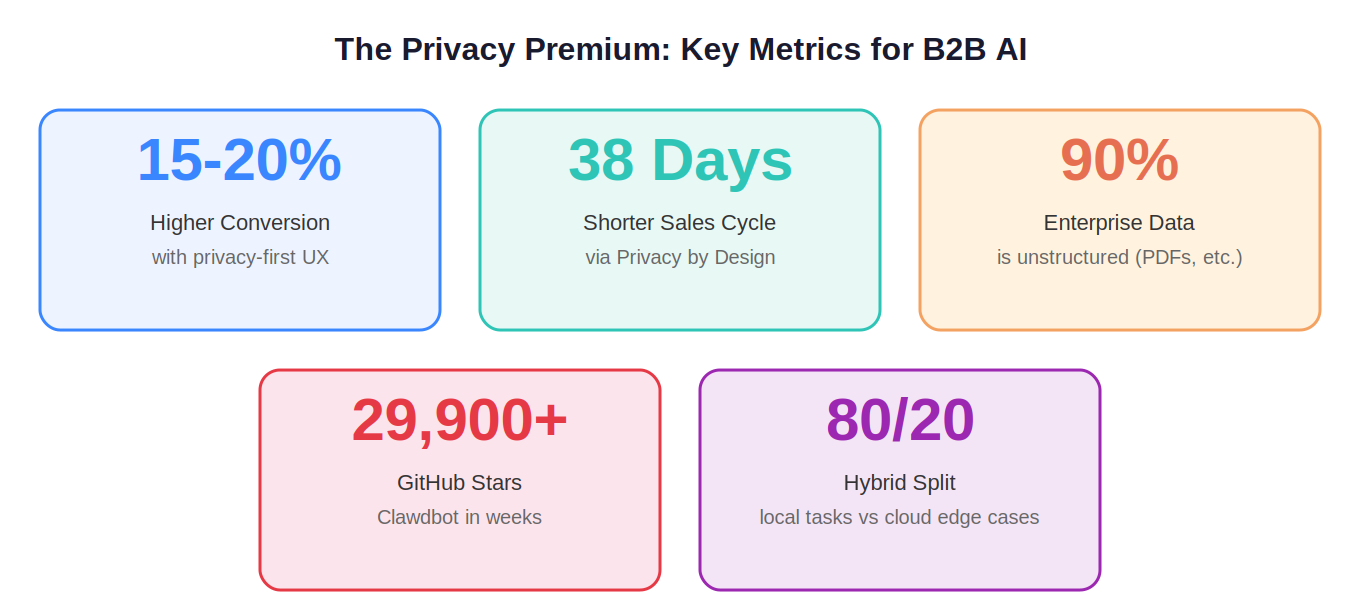Screen dimensions: 1360x600
Task: Select the 'Enterprise Data' label
Action: pos(1119,223)
